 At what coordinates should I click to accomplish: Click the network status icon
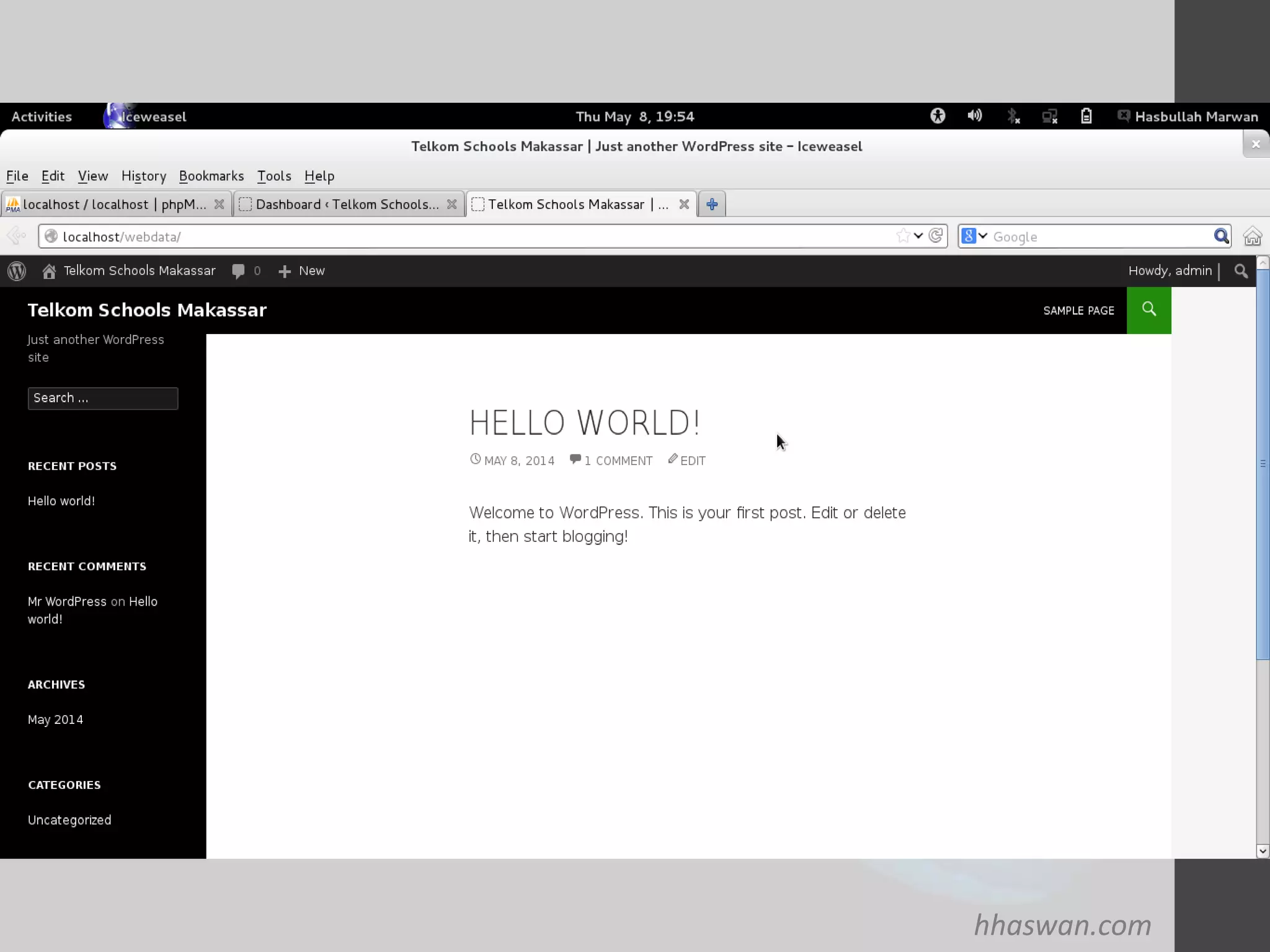pyautogui.click(x=1050, y=116)
